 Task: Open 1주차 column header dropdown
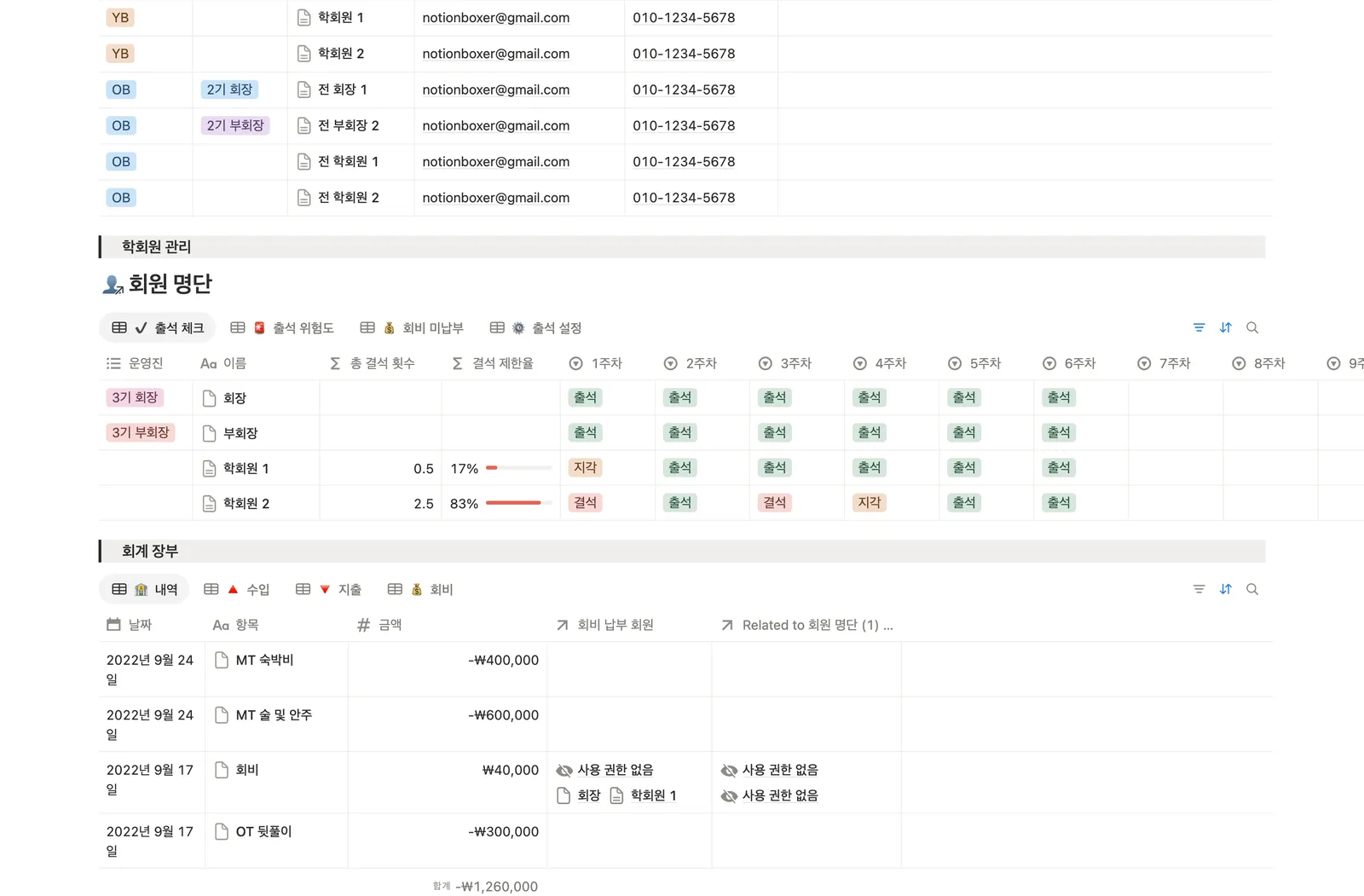point(607,363)
